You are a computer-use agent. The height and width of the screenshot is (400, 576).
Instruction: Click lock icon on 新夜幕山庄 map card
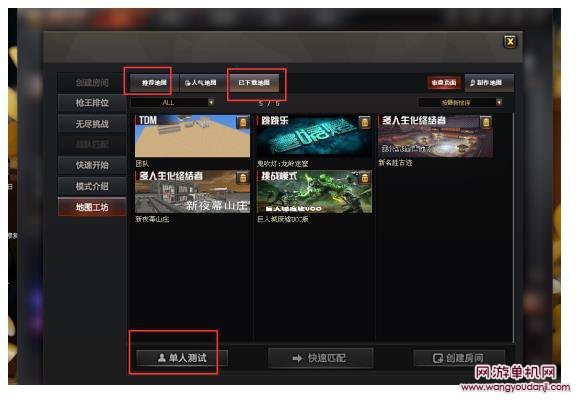(x=243, y=178)
